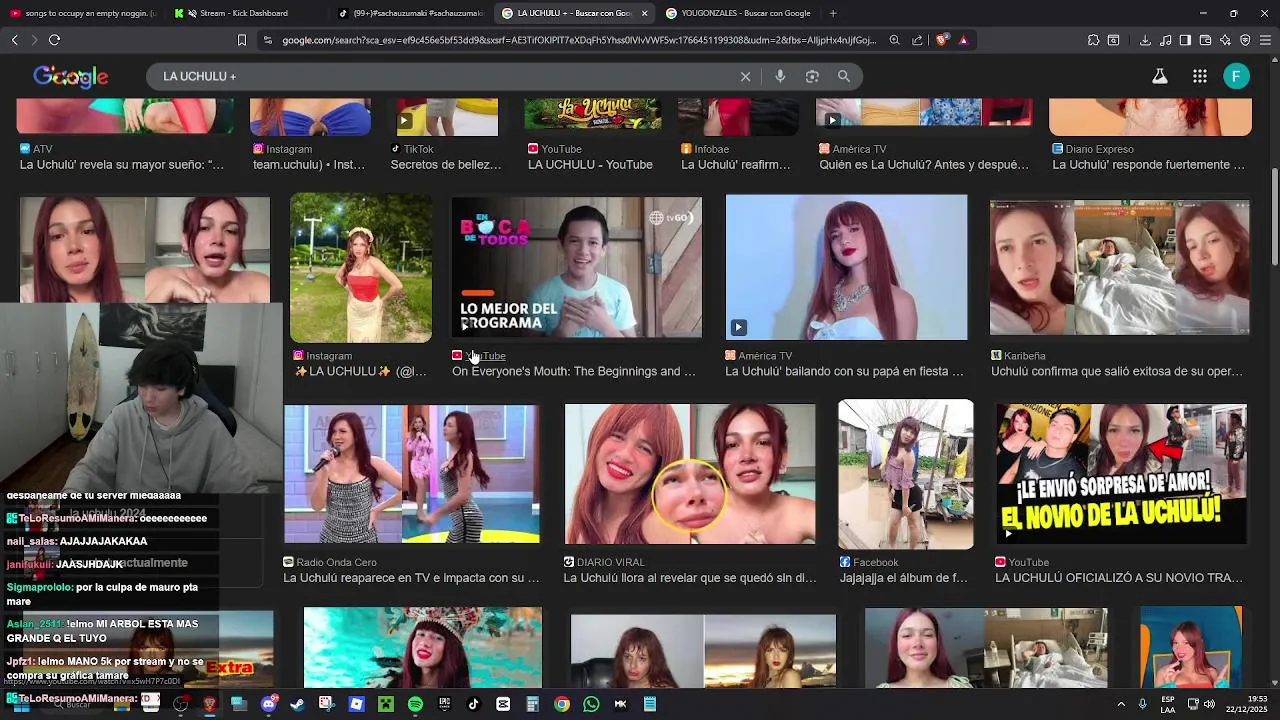Screen dimensions: 1280x720
Task: Open Brave Wallet
Action: pos(1205,40)
